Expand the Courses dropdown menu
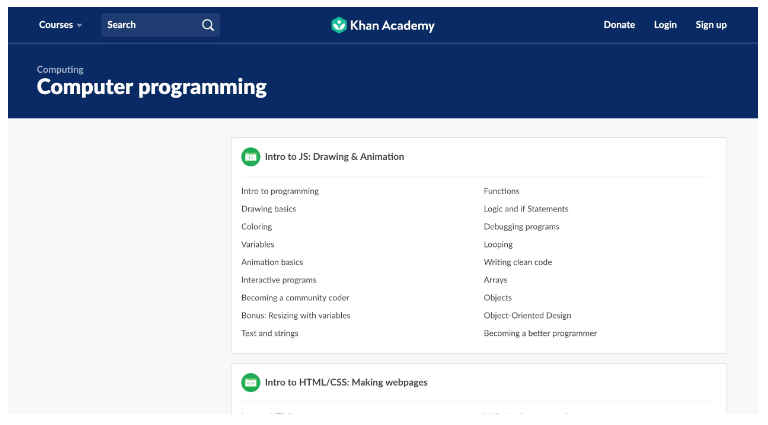768x425 pixels. click(x=60, y=25)
